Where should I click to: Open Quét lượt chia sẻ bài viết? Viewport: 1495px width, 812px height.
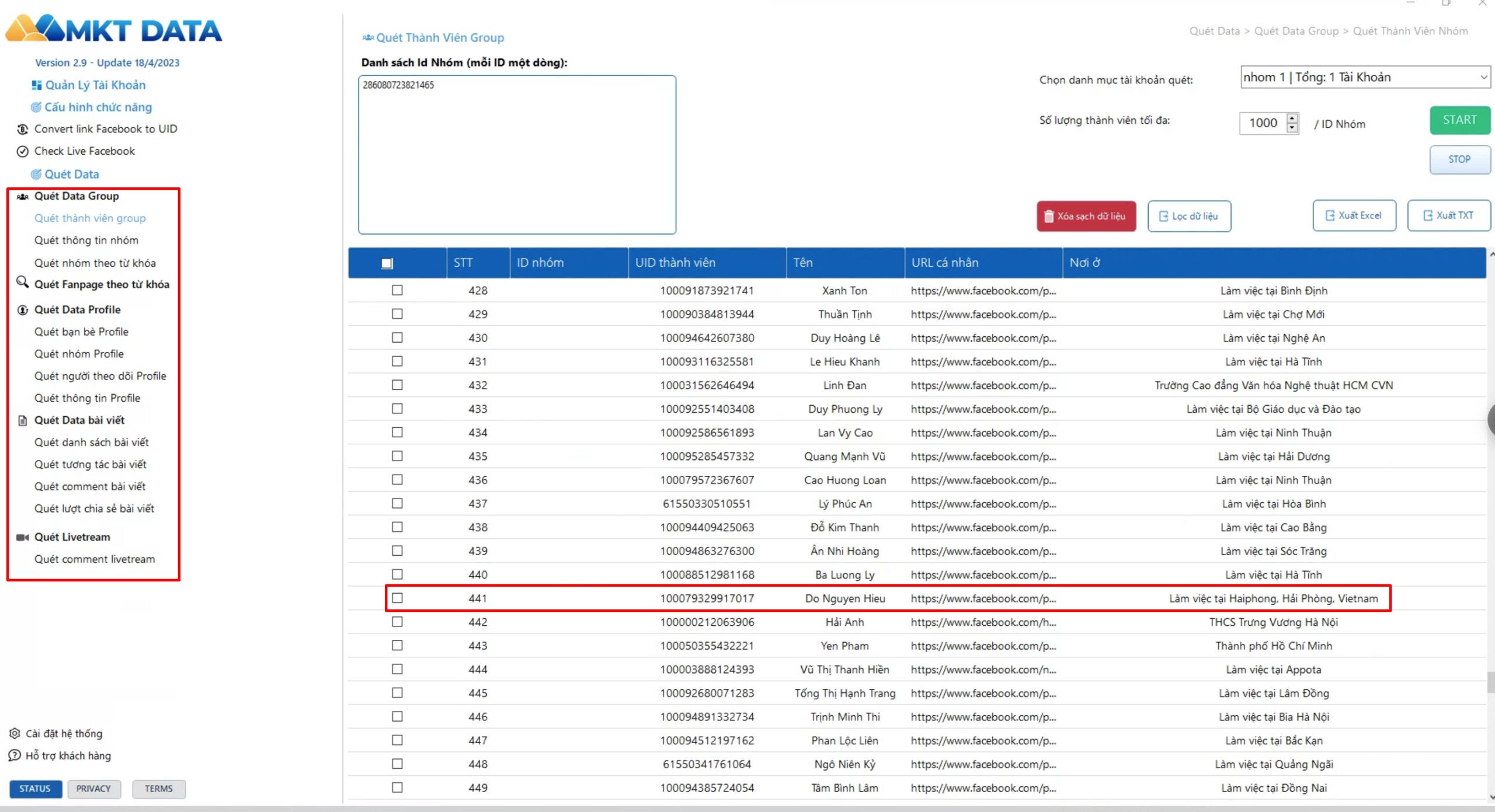click(95, 508)
